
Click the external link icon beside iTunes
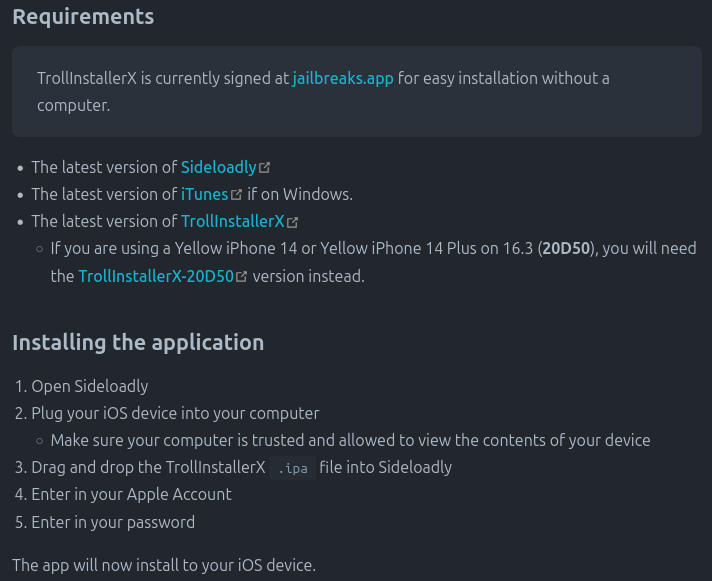tap(237, 195)
